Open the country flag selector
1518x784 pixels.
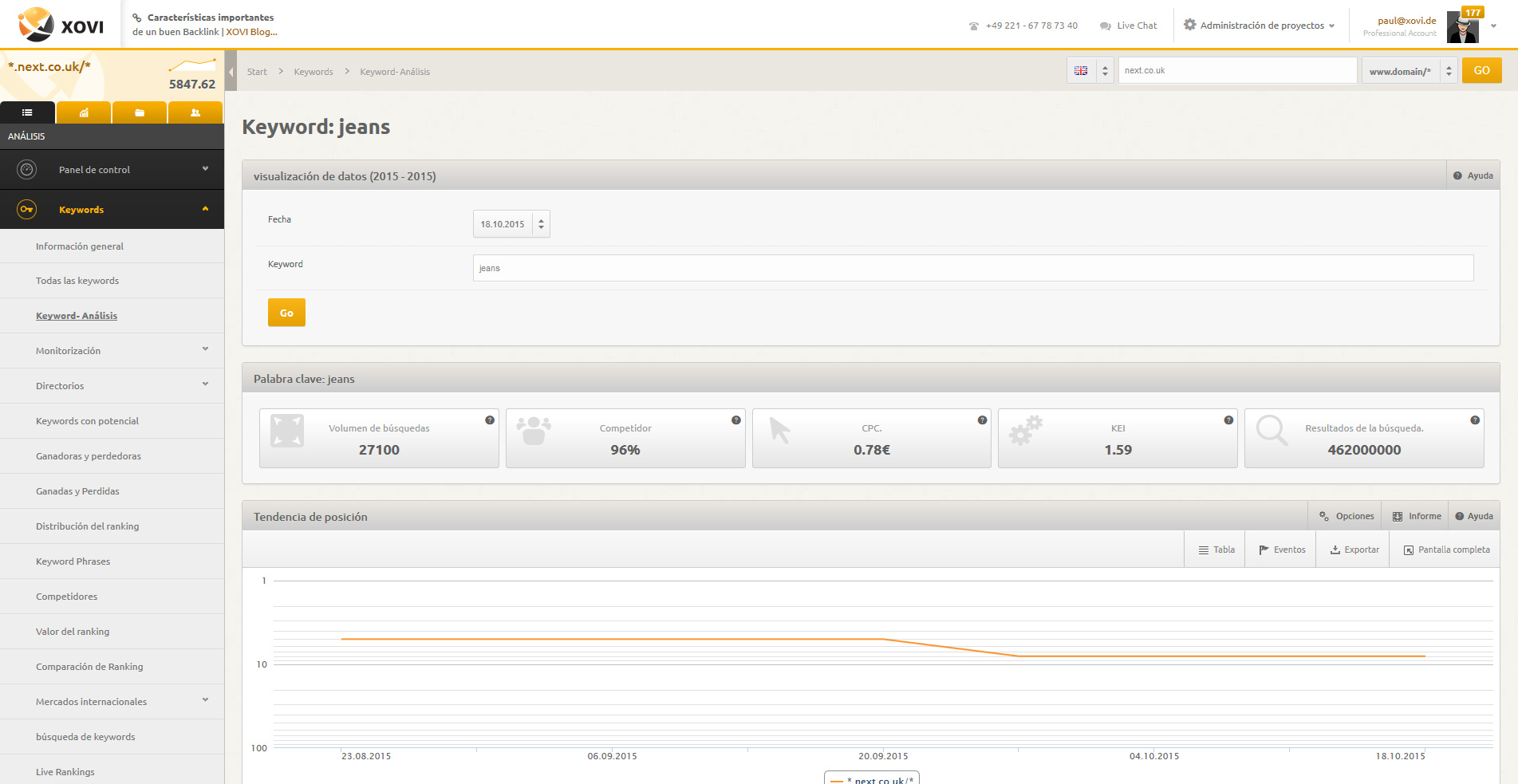point(1090,70)
